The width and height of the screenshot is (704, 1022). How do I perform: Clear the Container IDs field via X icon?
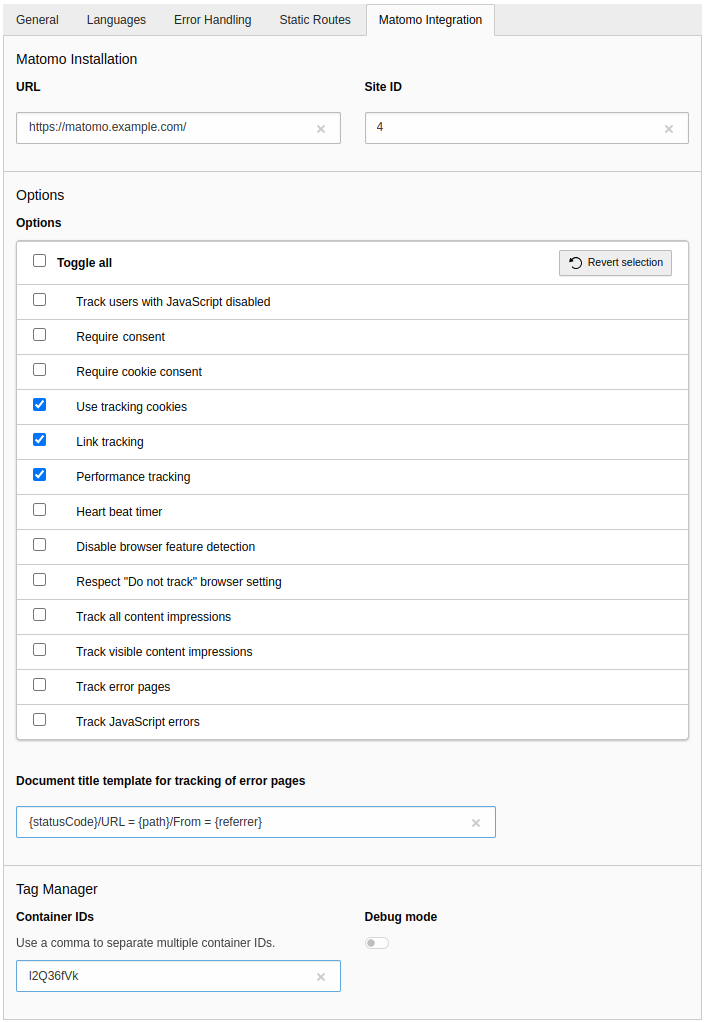tap(321, 977)
